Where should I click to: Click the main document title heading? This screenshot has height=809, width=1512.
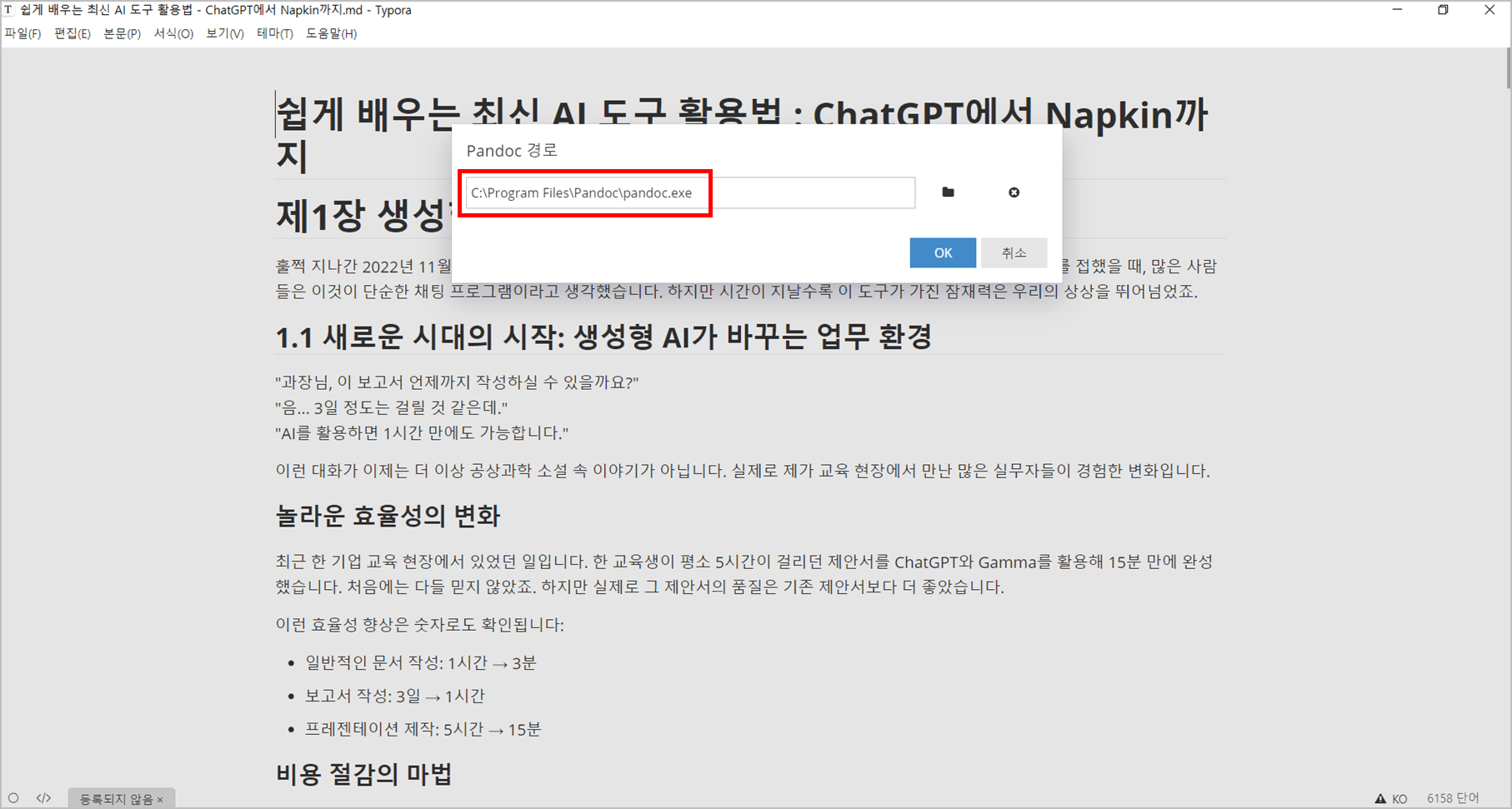(x=742, y=134)
